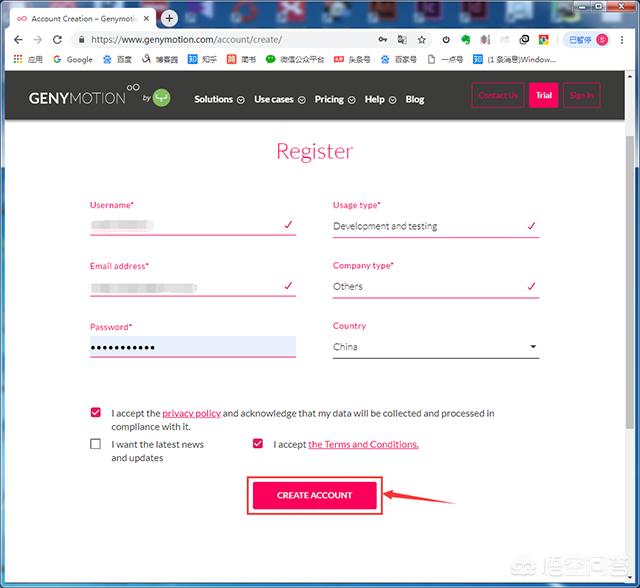Click the Password input field
The image size is (640, 588).
[x=193, y=347]
